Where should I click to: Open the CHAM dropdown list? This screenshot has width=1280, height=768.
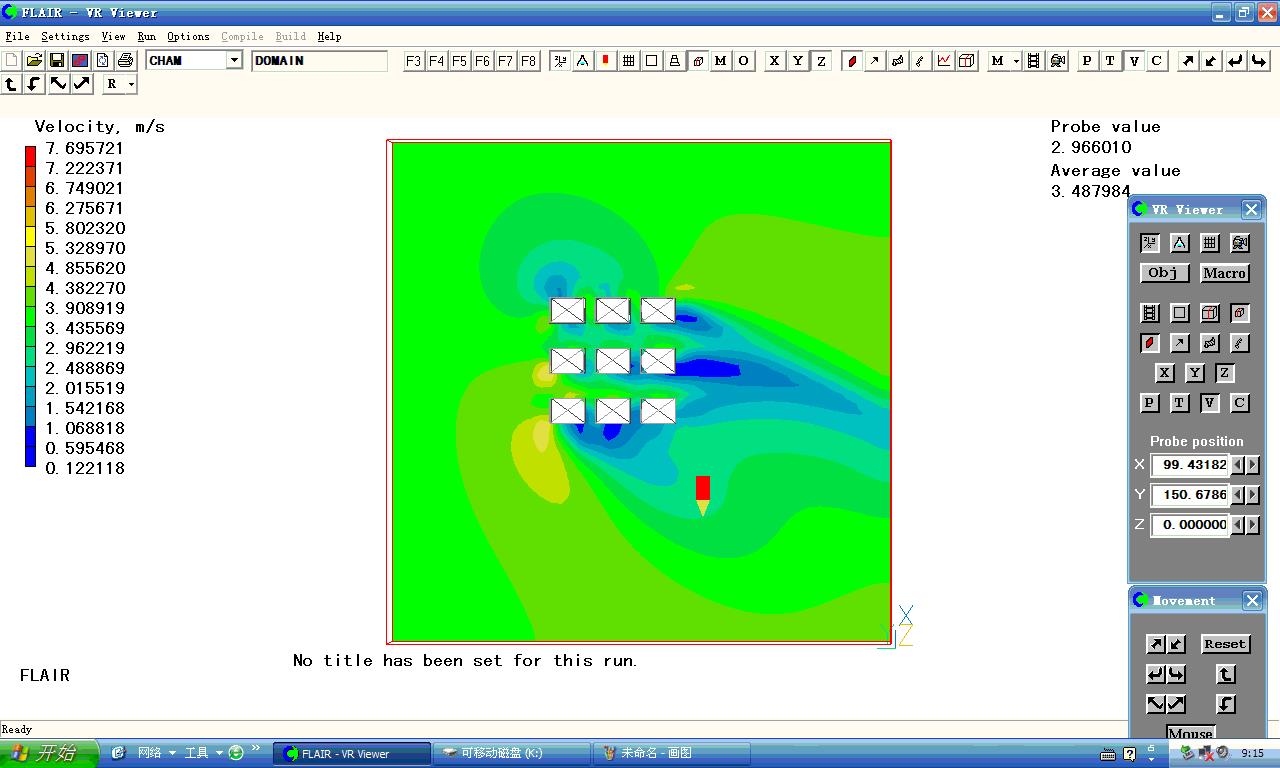coord(234,61)
